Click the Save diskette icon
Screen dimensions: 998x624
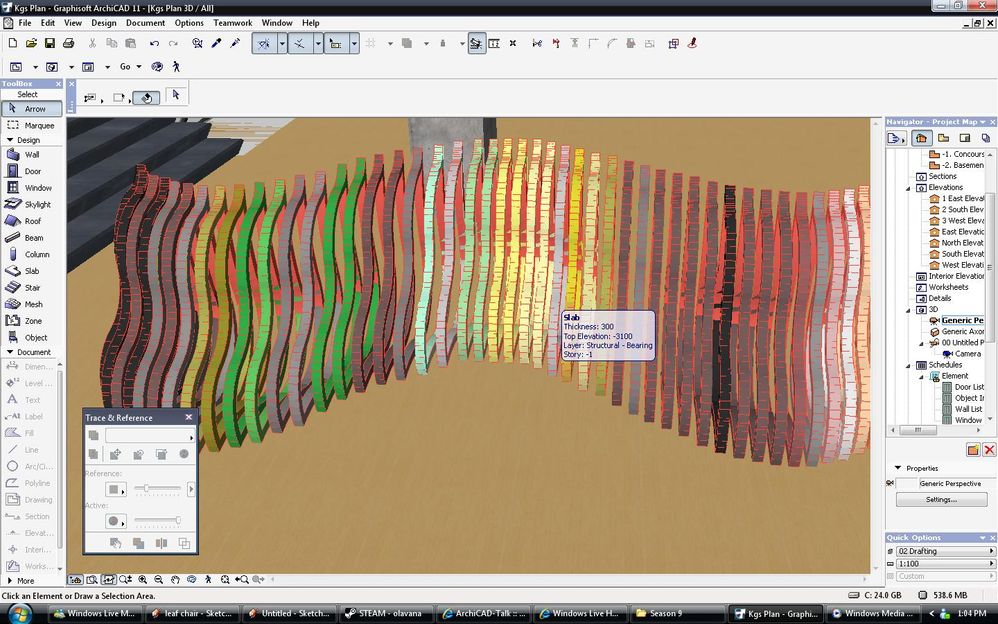coord(50,43)
